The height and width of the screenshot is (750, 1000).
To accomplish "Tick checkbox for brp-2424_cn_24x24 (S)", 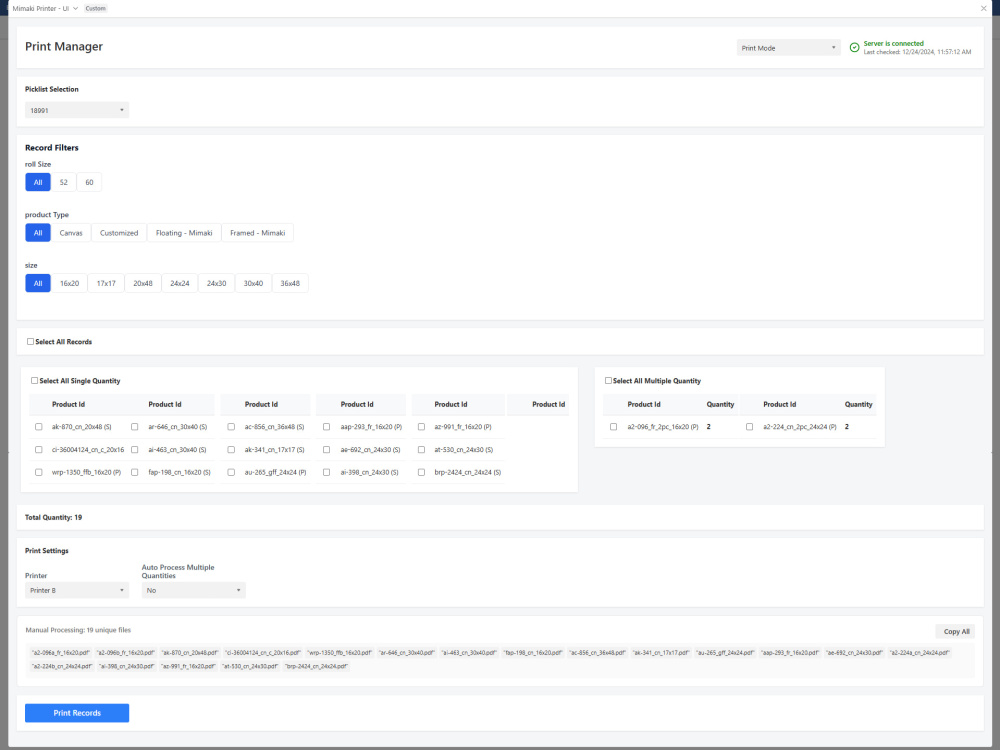I will (421, 473).
